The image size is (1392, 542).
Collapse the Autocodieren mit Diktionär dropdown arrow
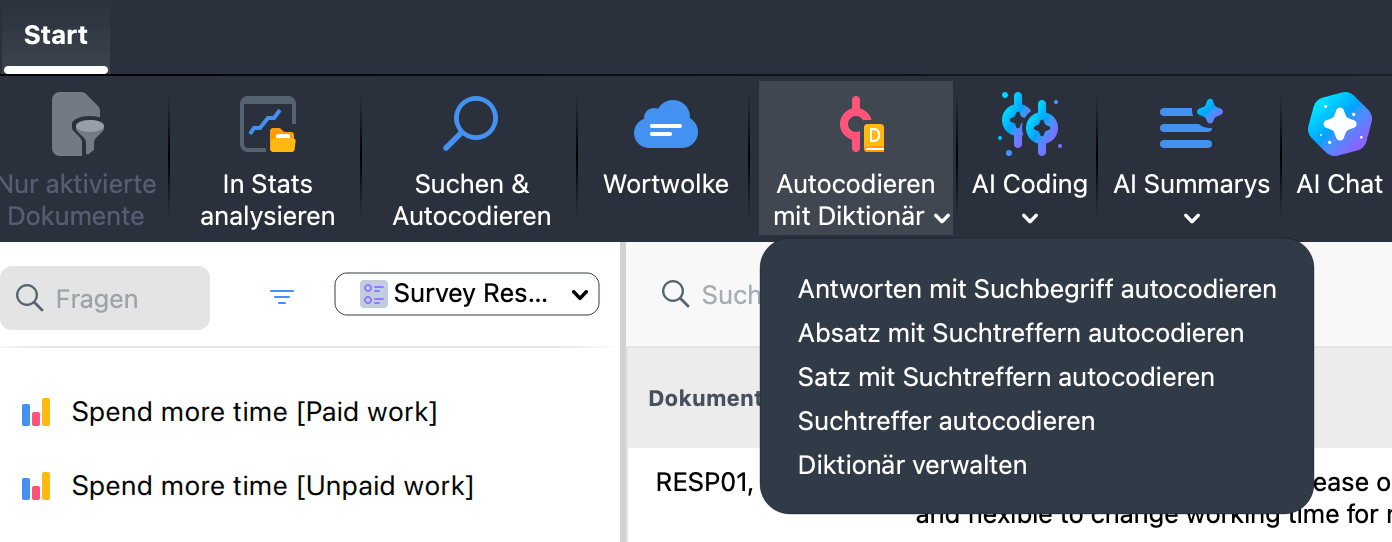(x=941, y=217)
